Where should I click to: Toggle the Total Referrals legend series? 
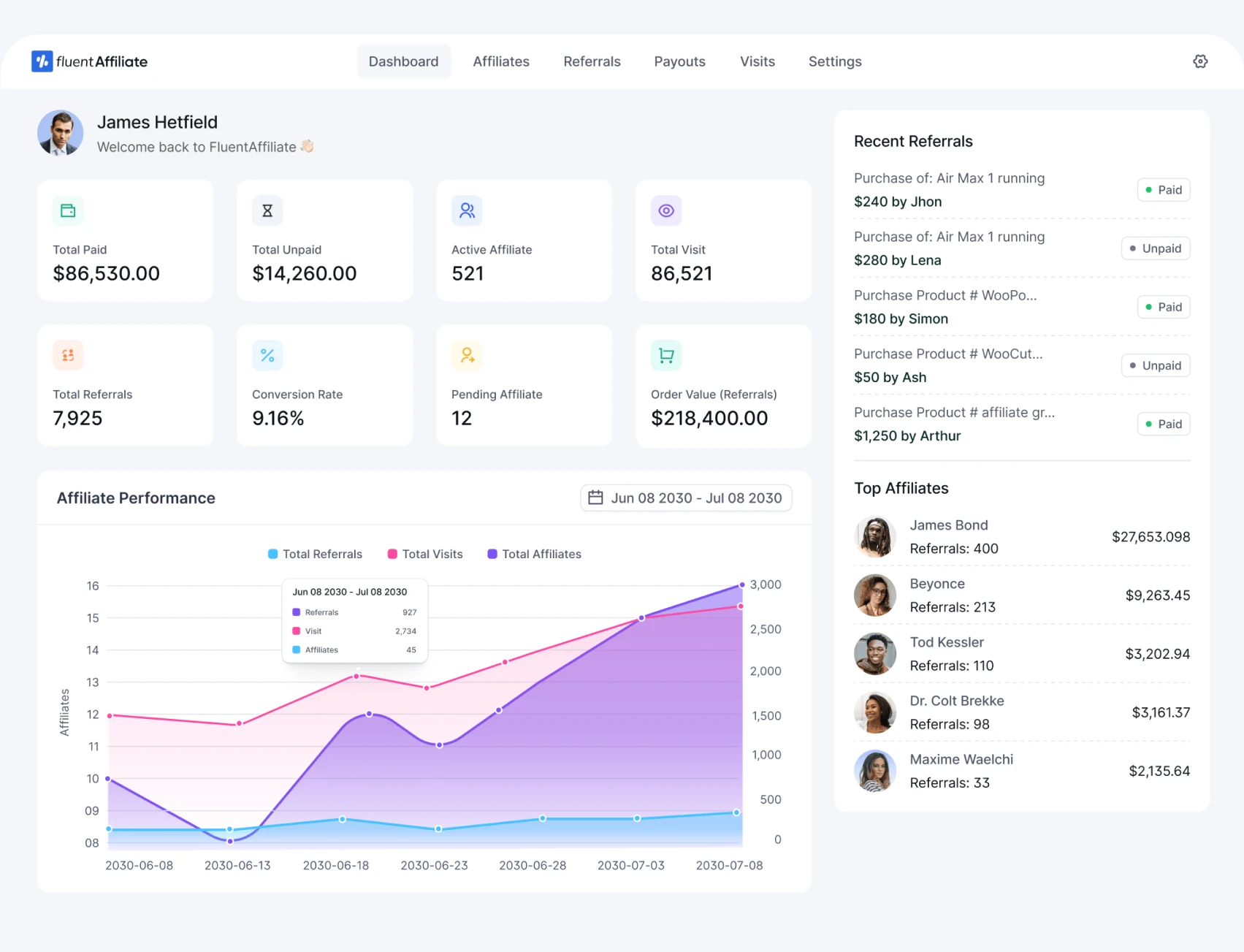click(x=315, y=554)
